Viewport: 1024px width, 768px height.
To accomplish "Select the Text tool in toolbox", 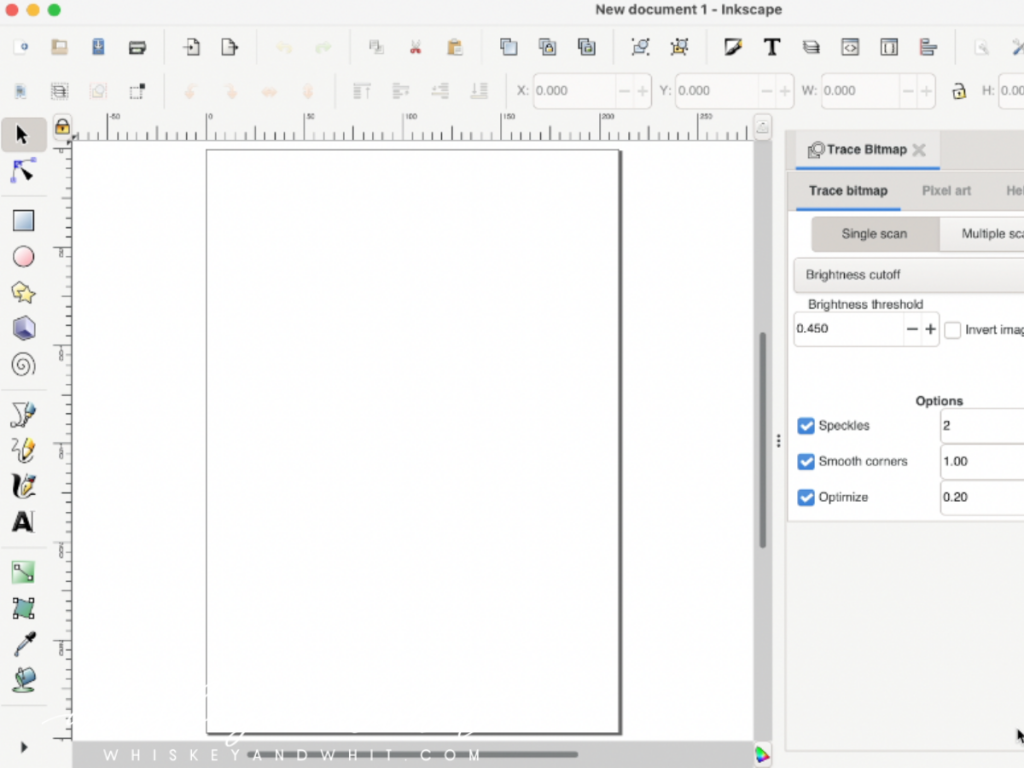I will (24, 522).
